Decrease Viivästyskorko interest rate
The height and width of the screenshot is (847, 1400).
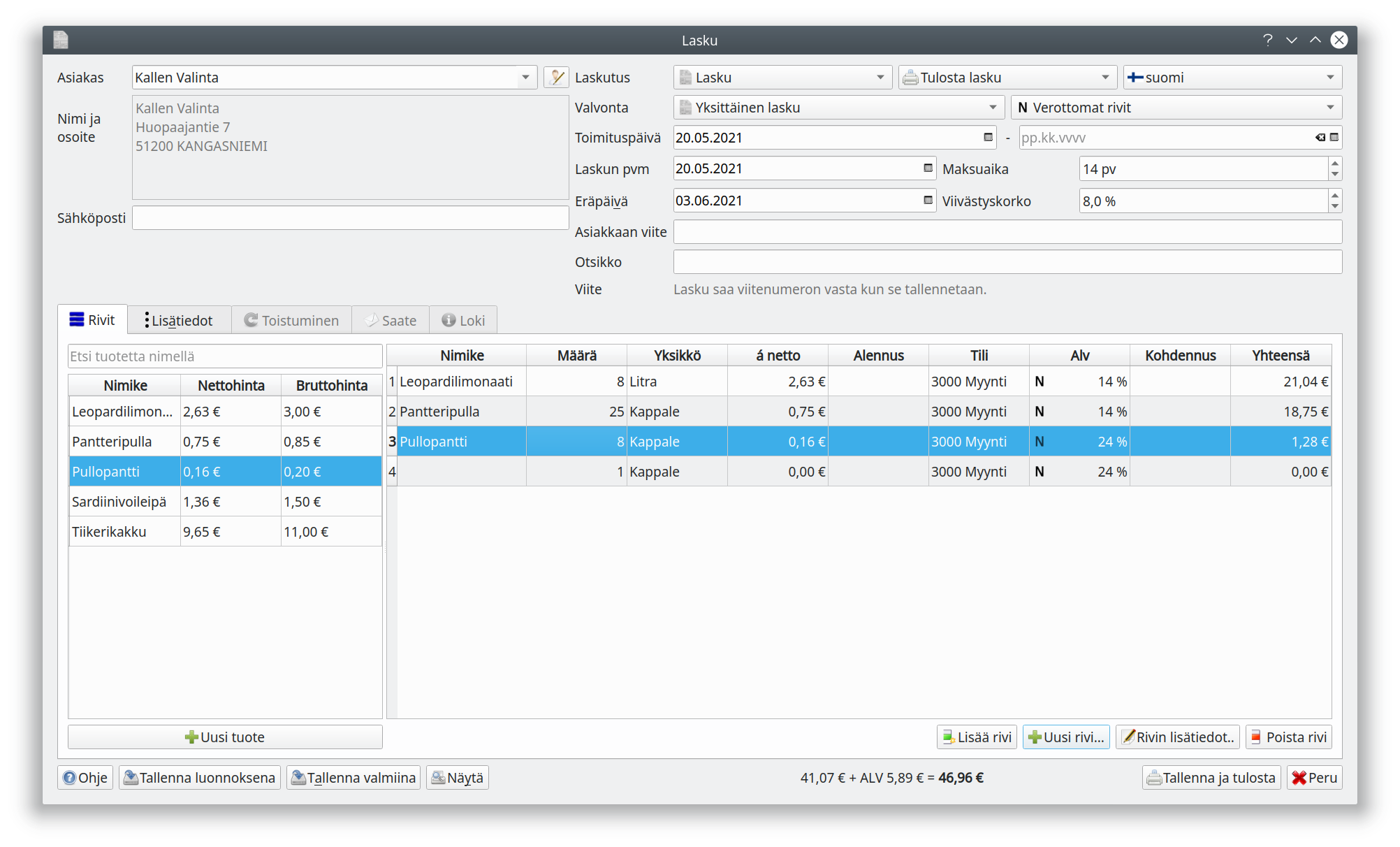(x=1334, y=206)
